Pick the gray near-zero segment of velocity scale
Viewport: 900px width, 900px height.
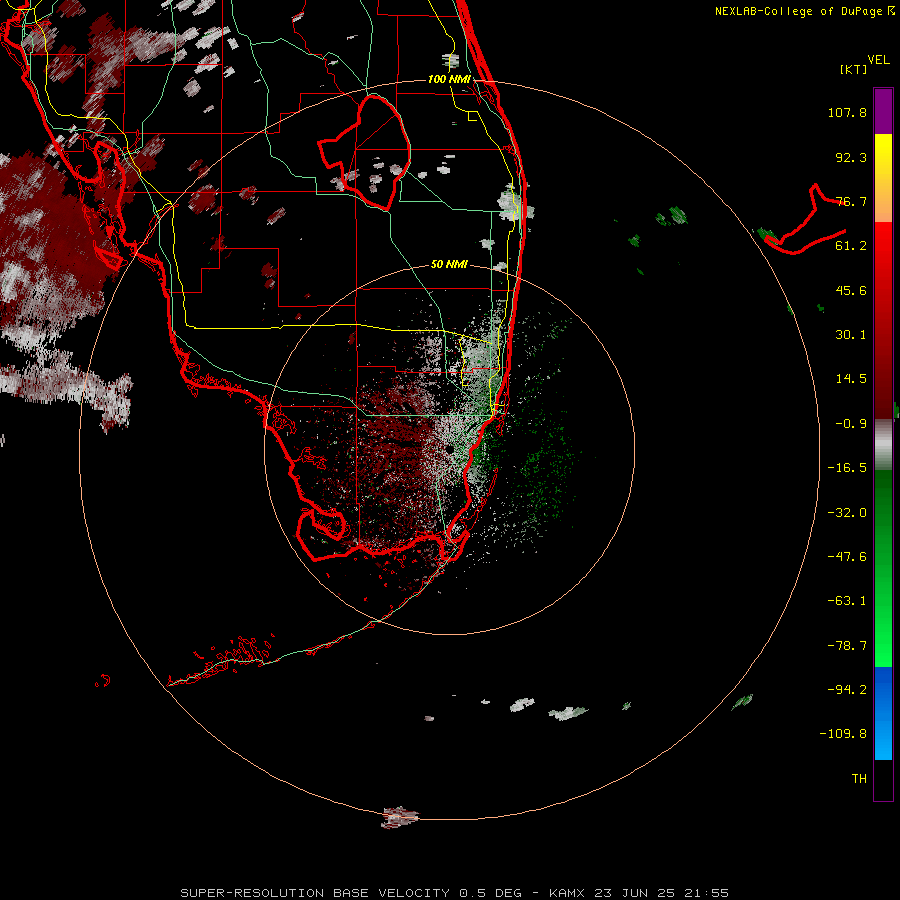(x=883, y=445)
